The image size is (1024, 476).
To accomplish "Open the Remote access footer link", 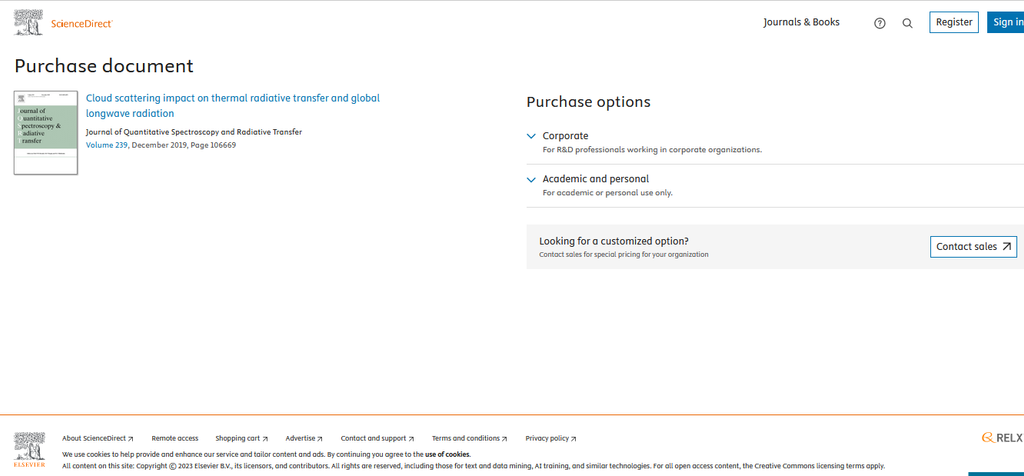I will point(175,438).
